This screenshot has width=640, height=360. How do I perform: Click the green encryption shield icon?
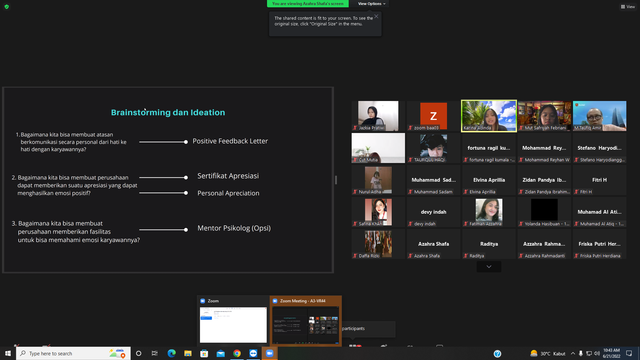7,7
